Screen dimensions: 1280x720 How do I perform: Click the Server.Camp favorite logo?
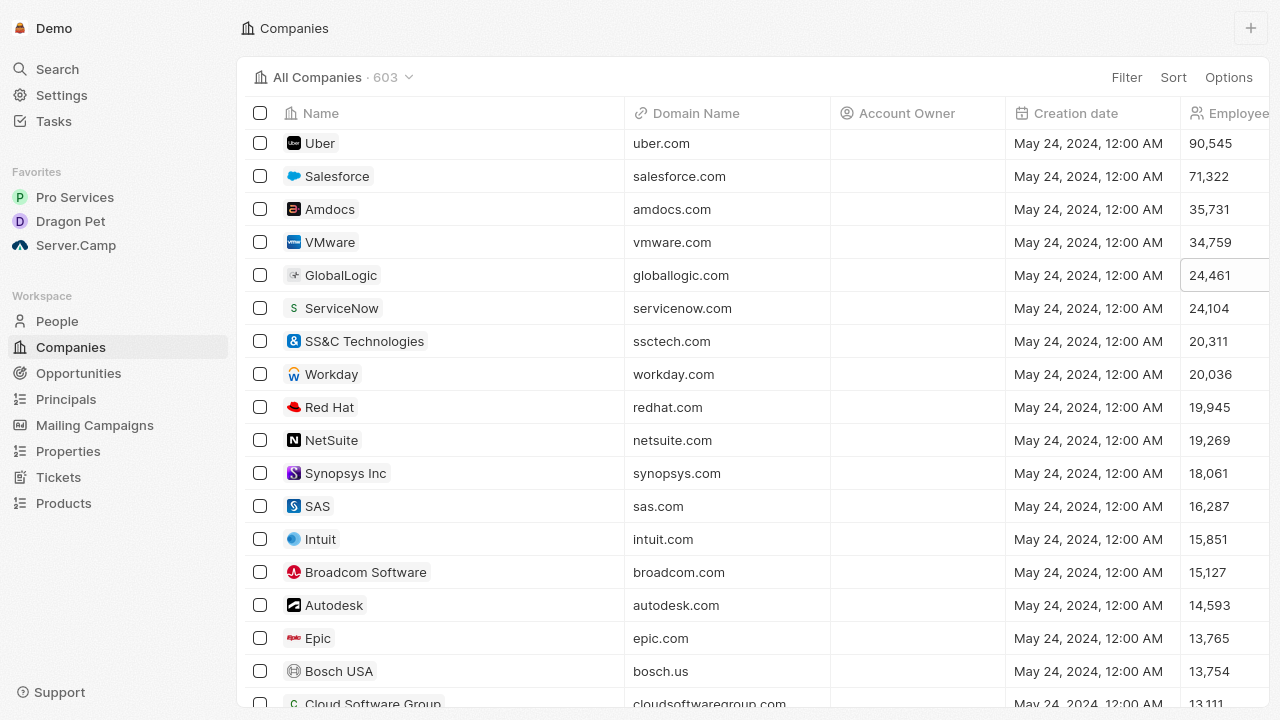(20, 245)
